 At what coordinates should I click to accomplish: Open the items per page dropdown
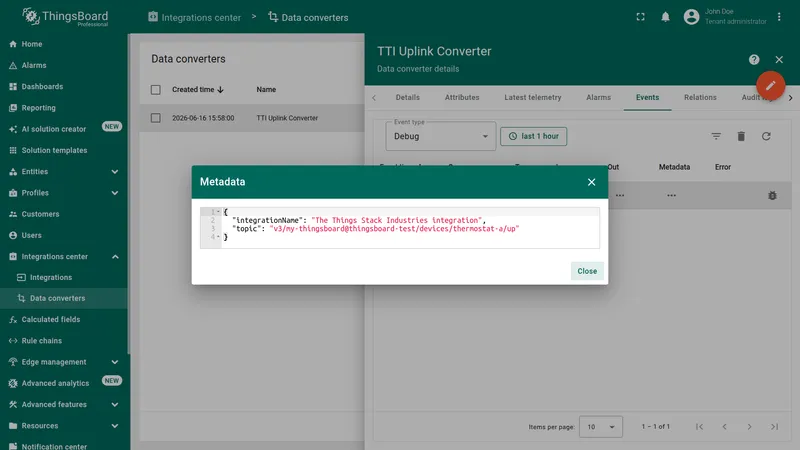tap(601, 427)
